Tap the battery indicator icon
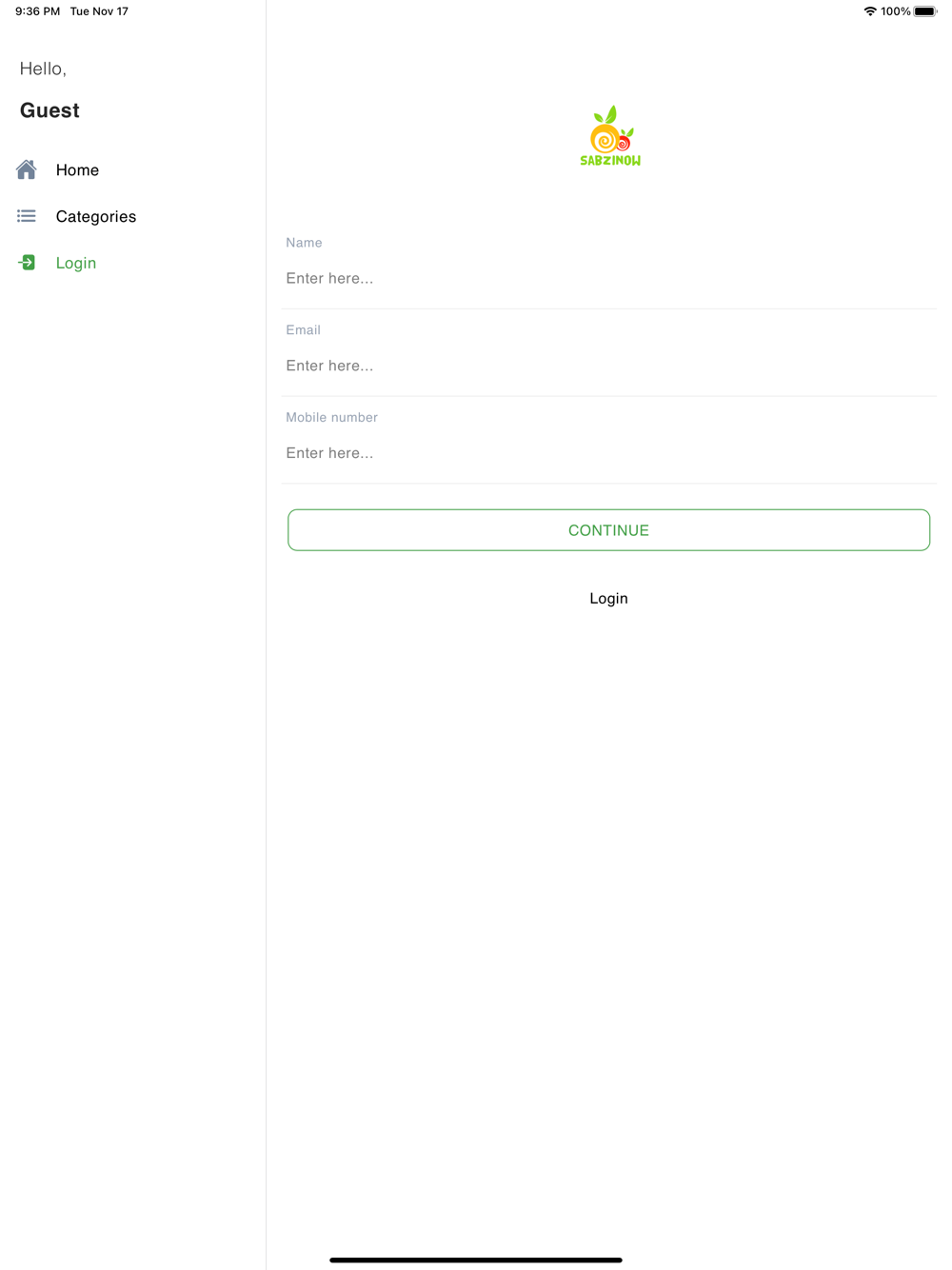952x1270 pixels. (x=925, y=11)
